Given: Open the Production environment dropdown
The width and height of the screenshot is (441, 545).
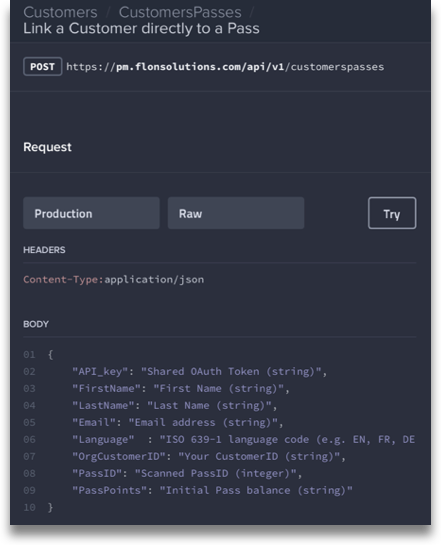Looking at the screenshot, I should (x=91, y=213).
